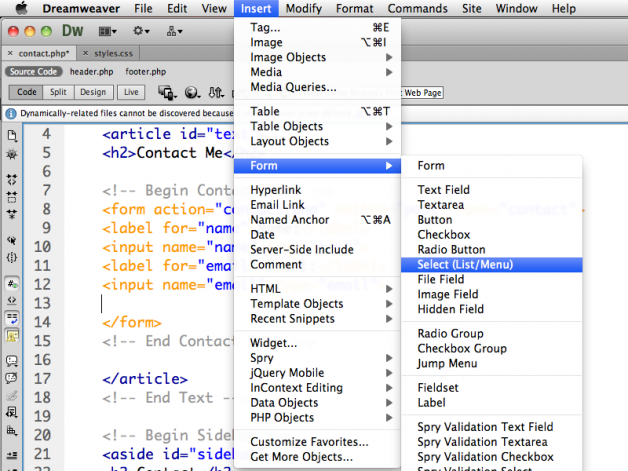Toggle Line Numbers icon
Viewport: 628px width, 471px height.
[x=12, y=284]
